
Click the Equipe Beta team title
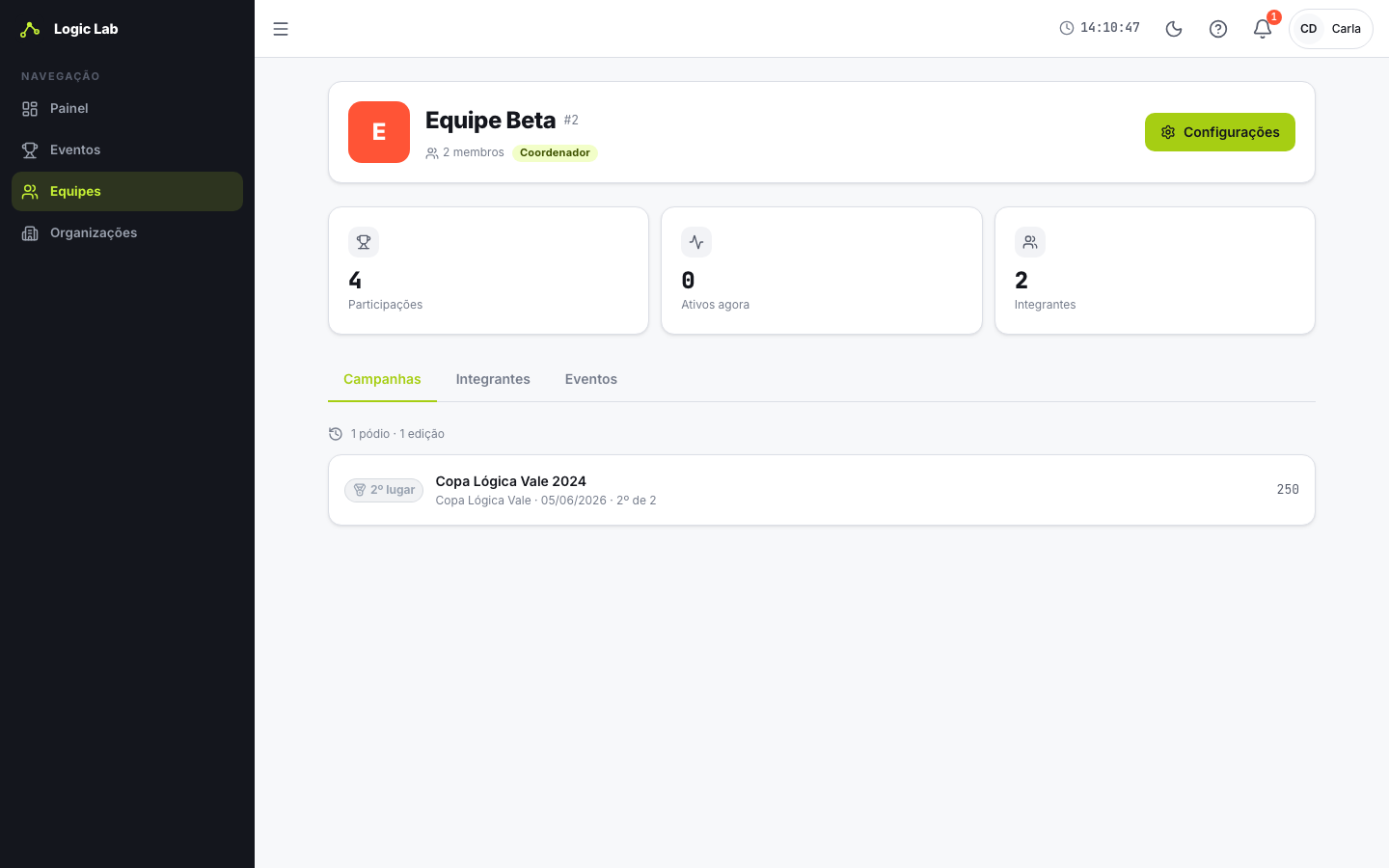click(490, 120)
